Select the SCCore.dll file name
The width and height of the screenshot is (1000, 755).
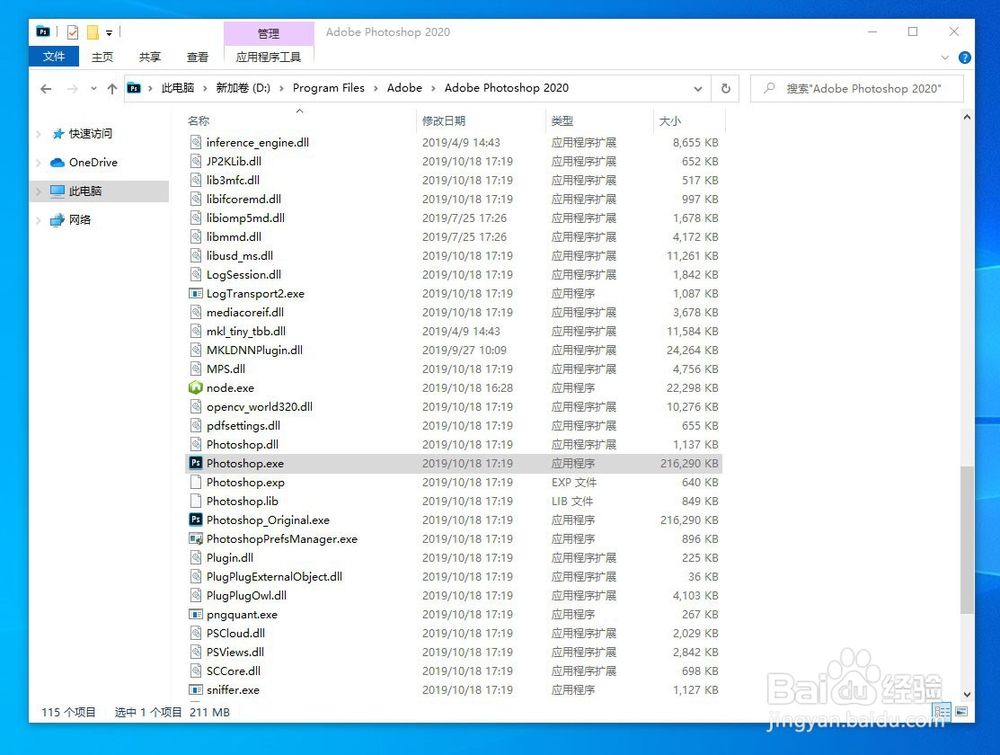point(233,671)
